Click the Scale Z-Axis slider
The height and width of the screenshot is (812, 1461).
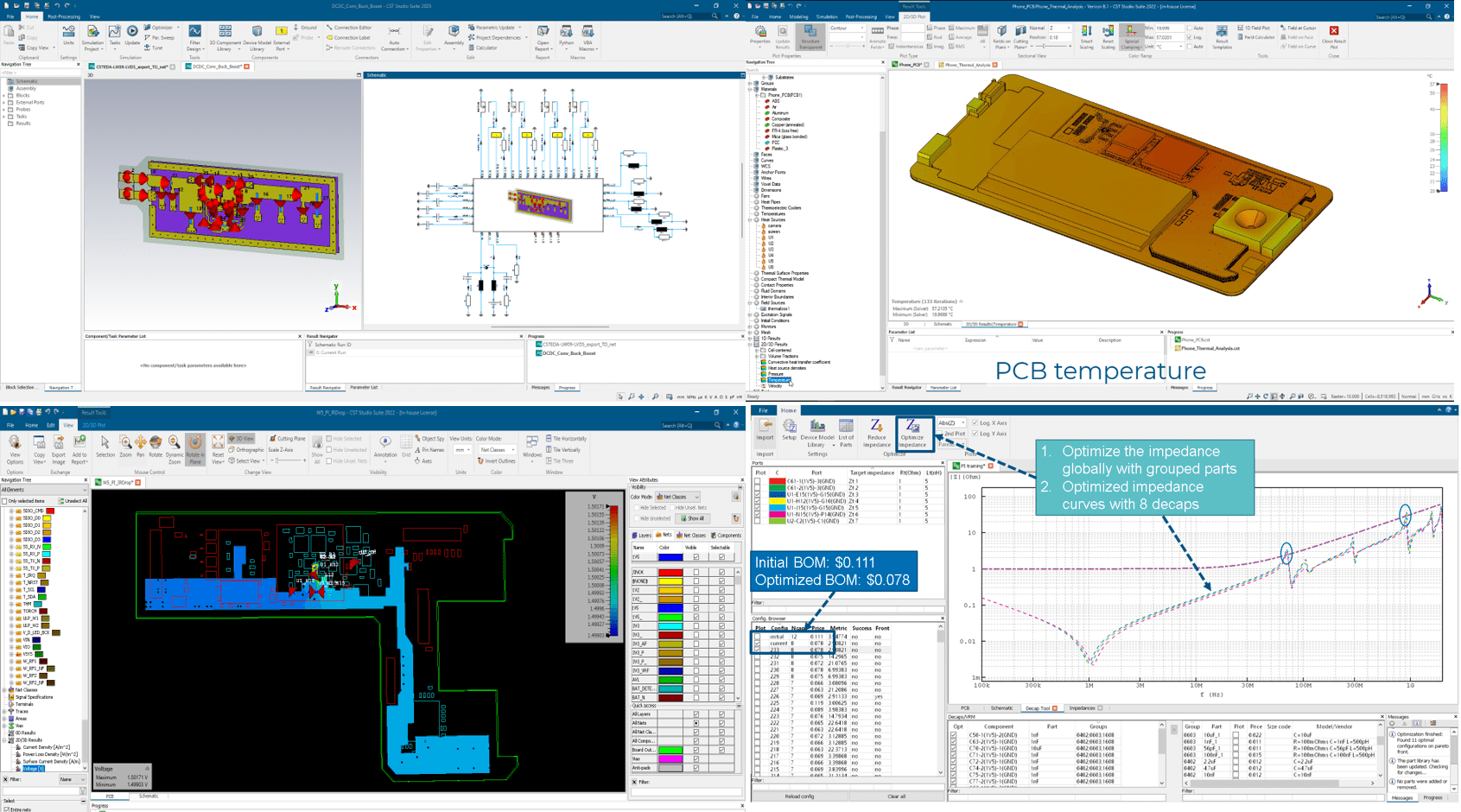(287, 461)
